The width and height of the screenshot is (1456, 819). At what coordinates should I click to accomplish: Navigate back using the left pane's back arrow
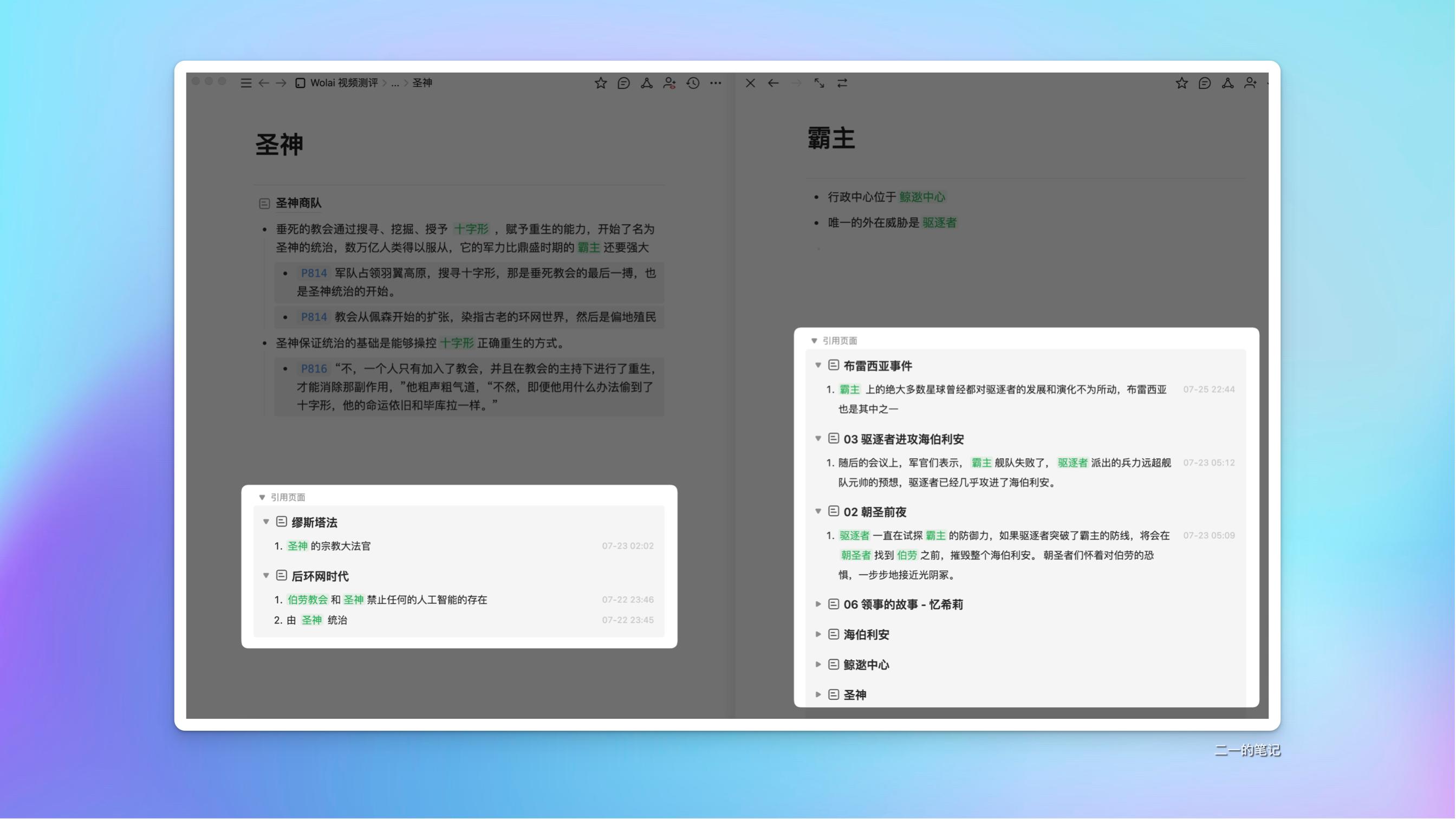[x=263, y=83]
